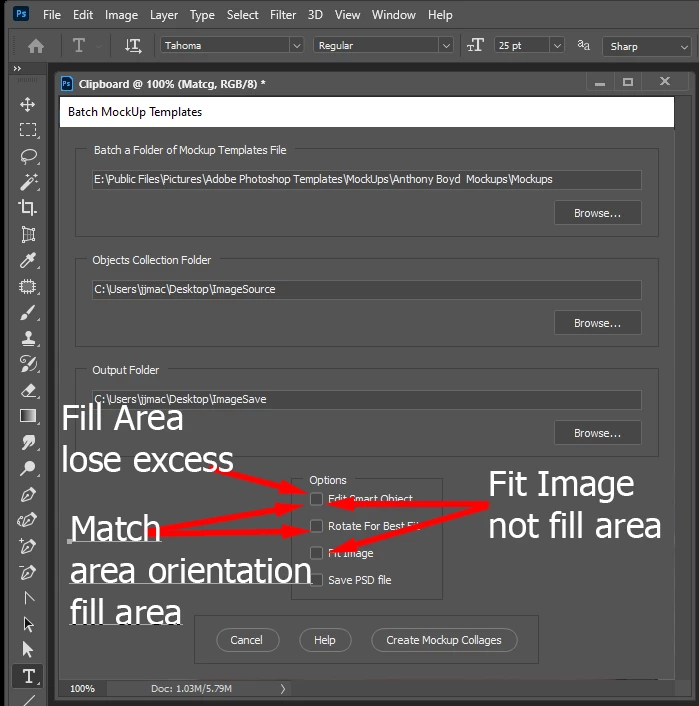Image resolution: width=699 pixels, height=706 pixels.
Task: Toggle Edit Smart Object checkbox
Action: pyautogui.click(x=316, y=499)
